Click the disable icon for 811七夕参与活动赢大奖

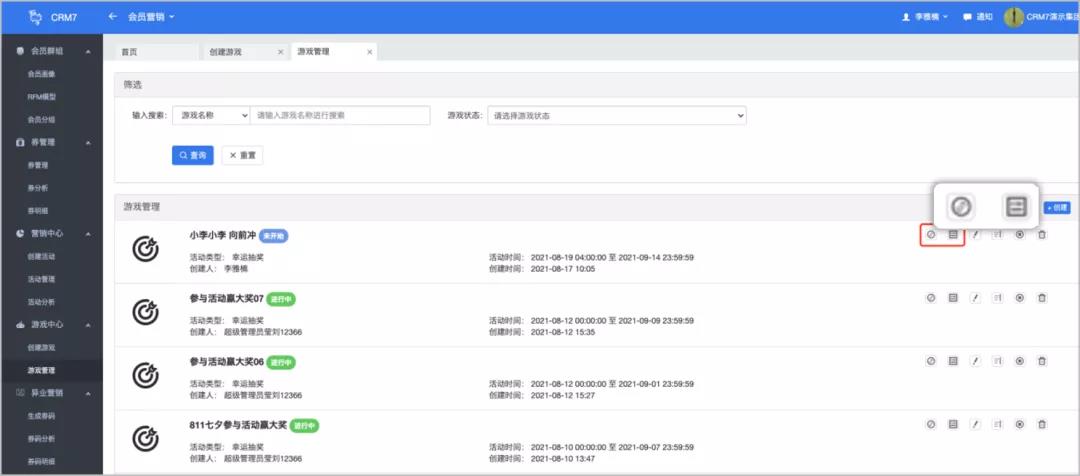tap(931, 424)
